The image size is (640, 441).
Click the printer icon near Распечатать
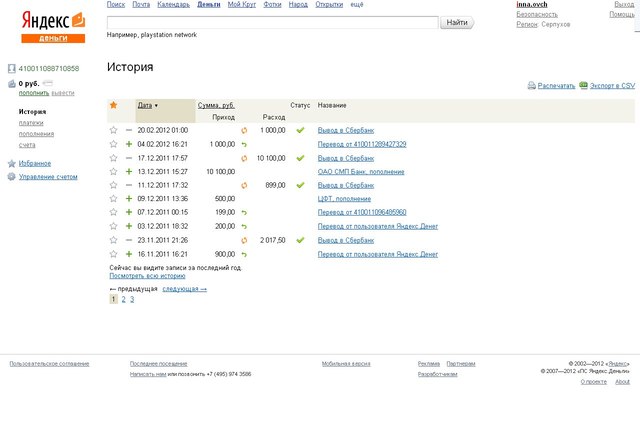point(531,86)
